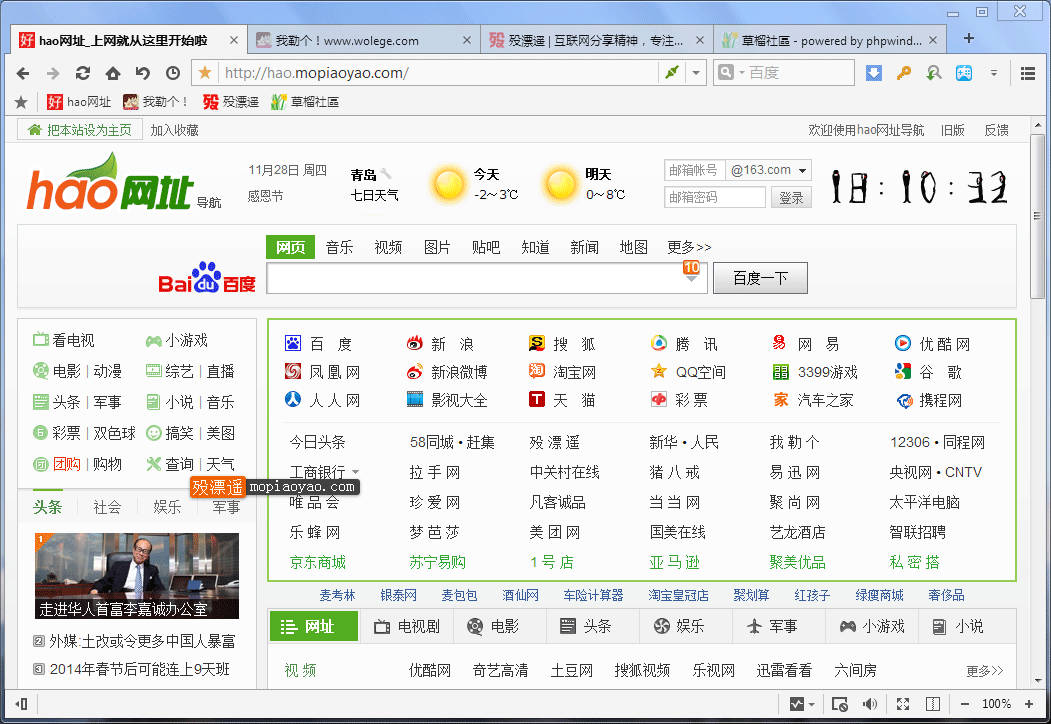Toggle the sidebar icon at bottom left
Viewport: 1051px width, 724px height.
point(21,704)
